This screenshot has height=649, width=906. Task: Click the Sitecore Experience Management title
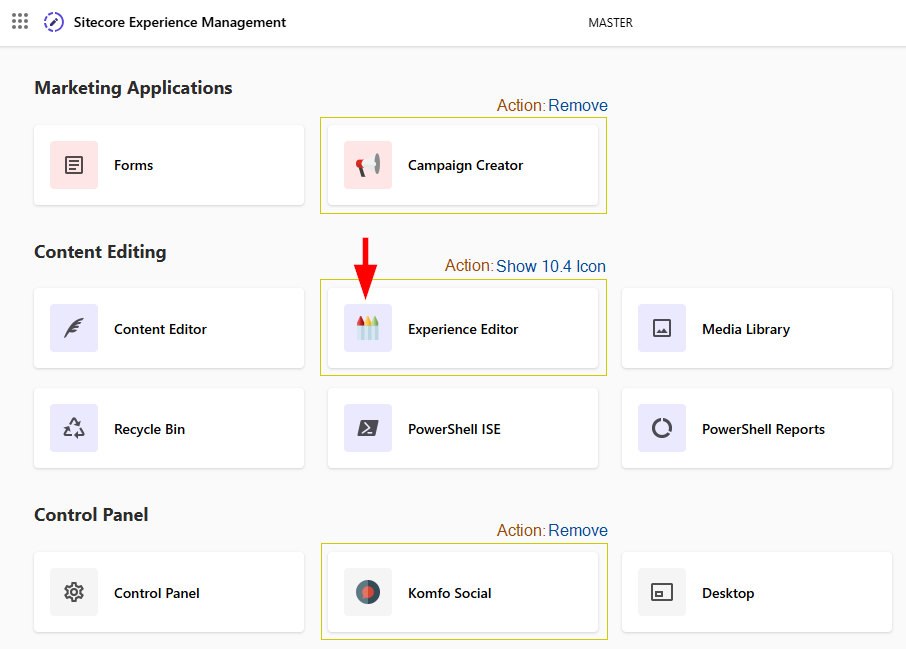pyautogui.click(x=180, y=22)
